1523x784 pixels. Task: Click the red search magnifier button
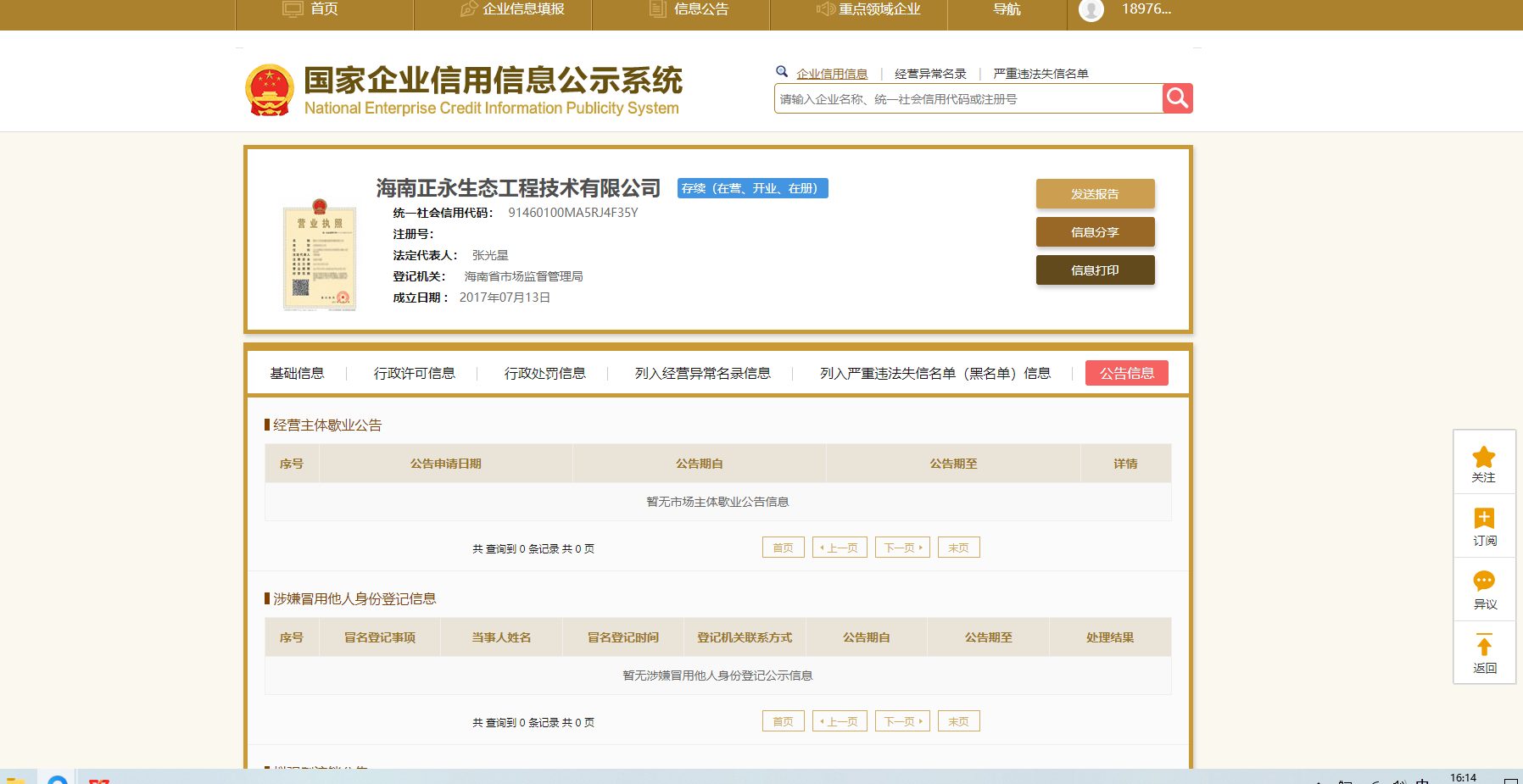pyautogui.click(x=1177, y=98)
